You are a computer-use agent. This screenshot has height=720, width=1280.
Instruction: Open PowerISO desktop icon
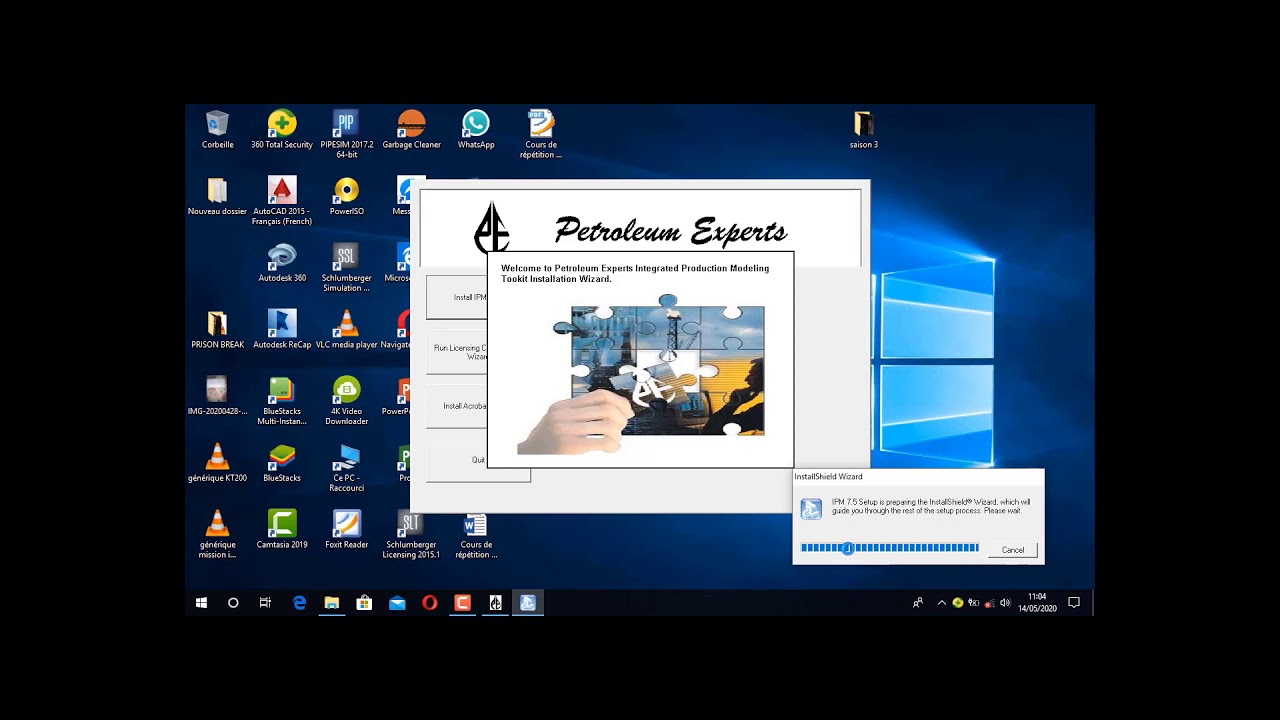click(346, 197)
